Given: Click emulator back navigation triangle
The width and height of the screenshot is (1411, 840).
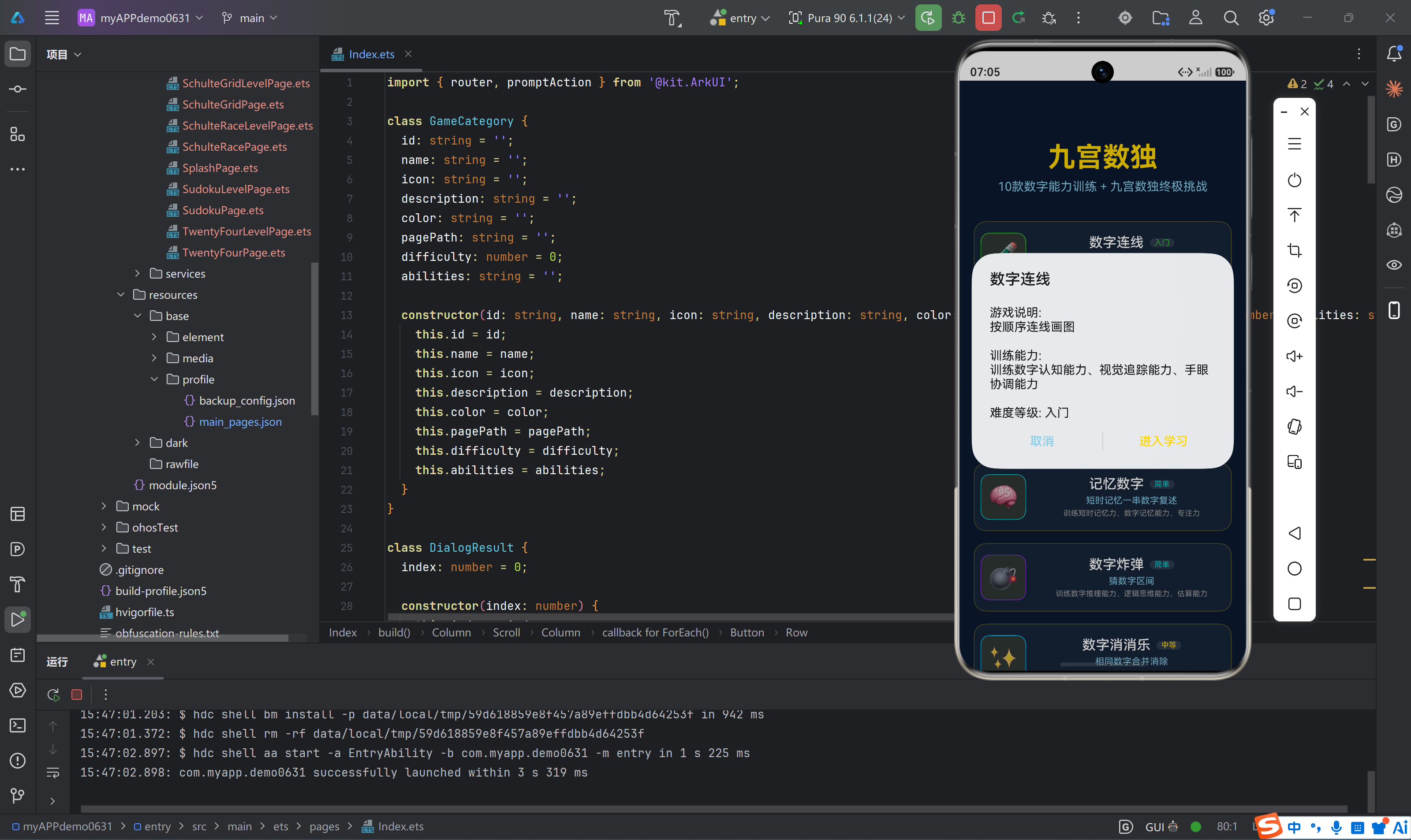Looking at the screenshot, I should 1294,533.
